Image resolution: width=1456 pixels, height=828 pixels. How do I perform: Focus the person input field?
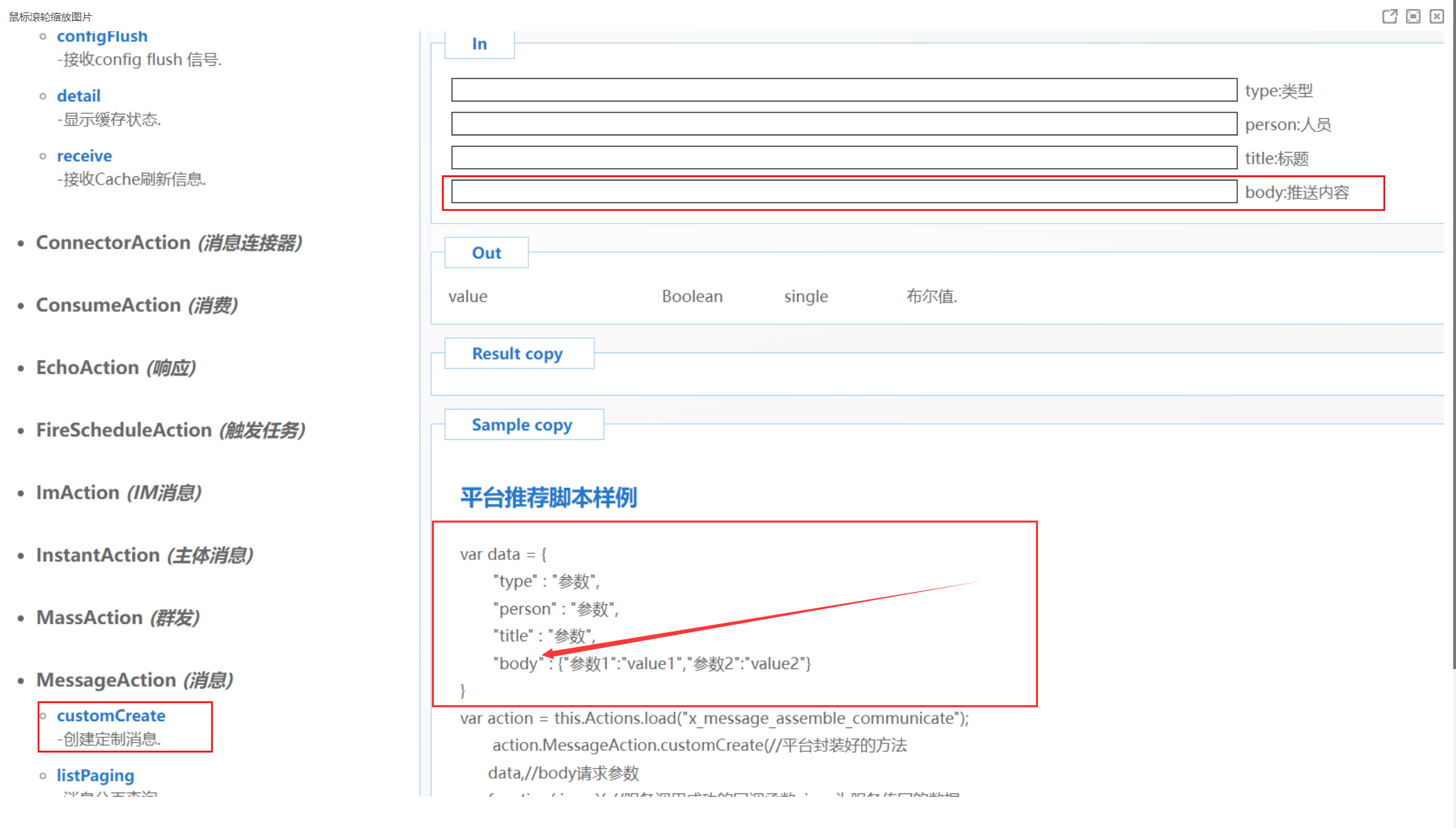point(843,124)
